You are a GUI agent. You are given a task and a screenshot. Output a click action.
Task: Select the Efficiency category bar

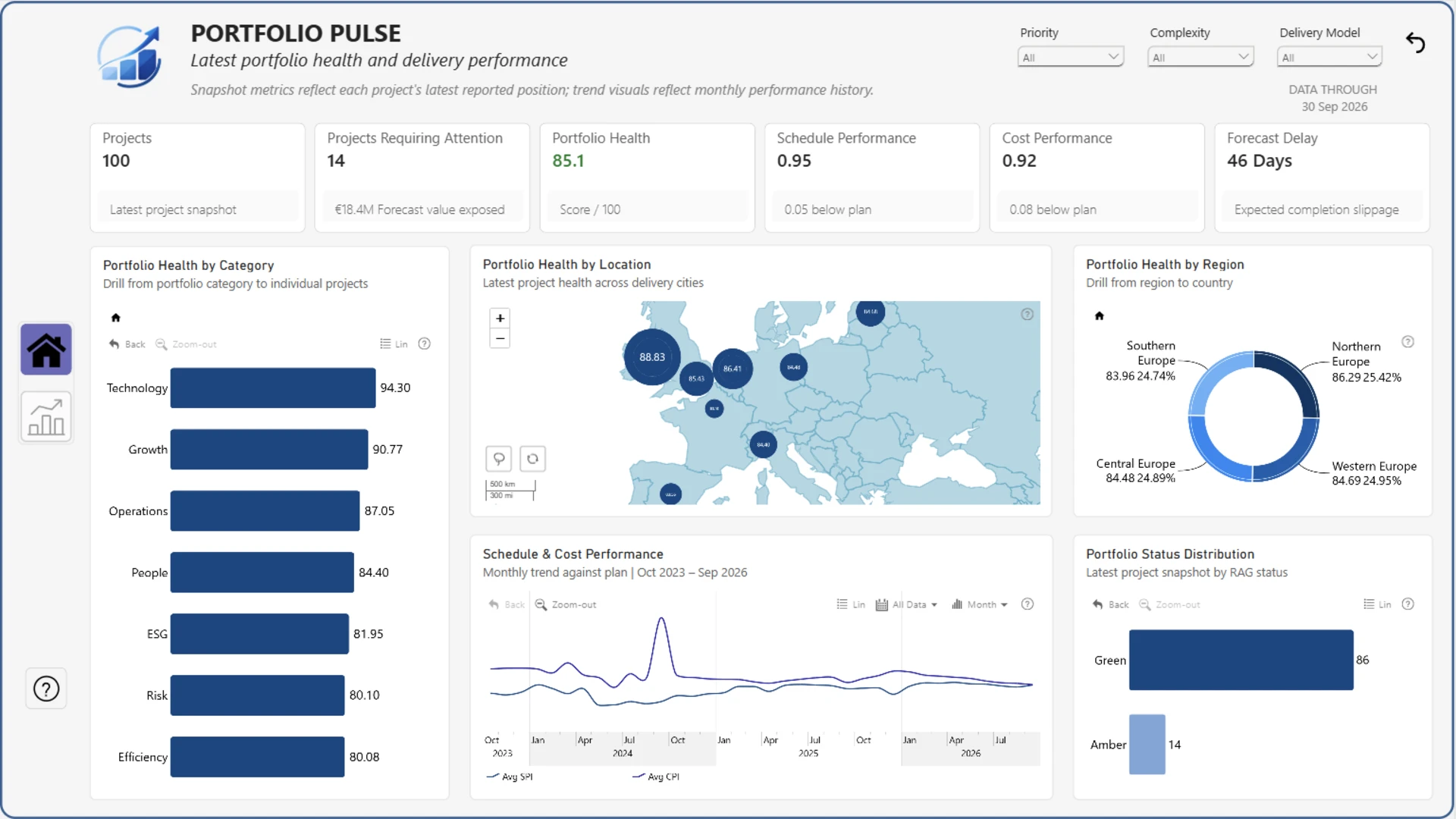257,757
